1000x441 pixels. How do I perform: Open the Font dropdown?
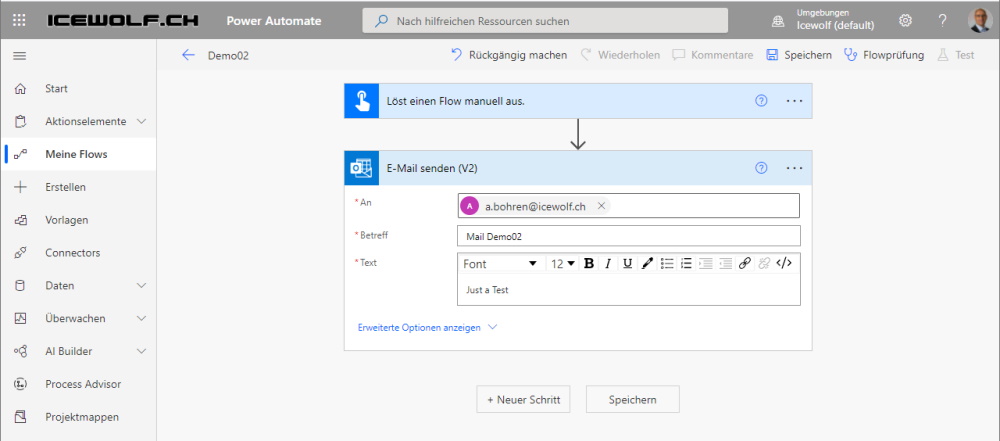[501, 264]
